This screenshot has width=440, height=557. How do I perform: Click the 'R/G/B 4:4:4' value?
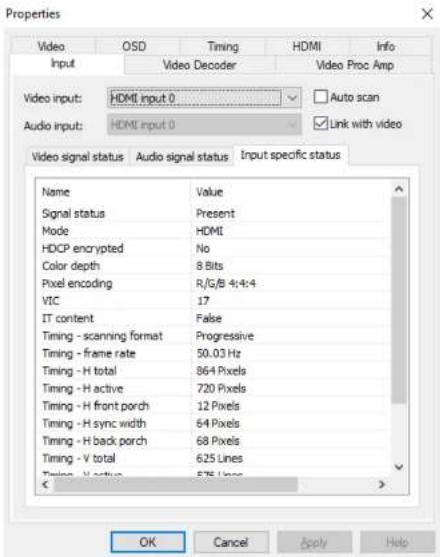(226, 283)
